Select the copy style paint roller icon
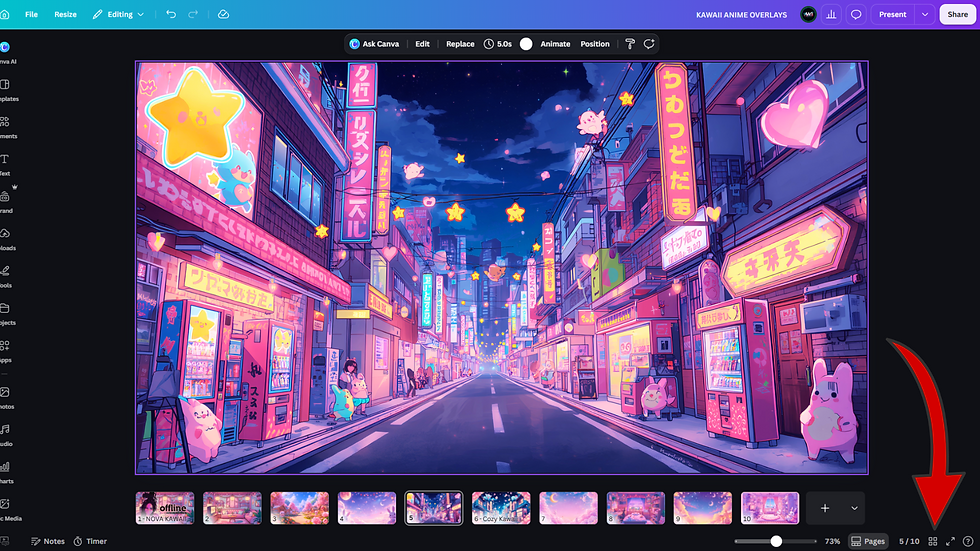Viewport: 980px width, 551px height. 630,44
